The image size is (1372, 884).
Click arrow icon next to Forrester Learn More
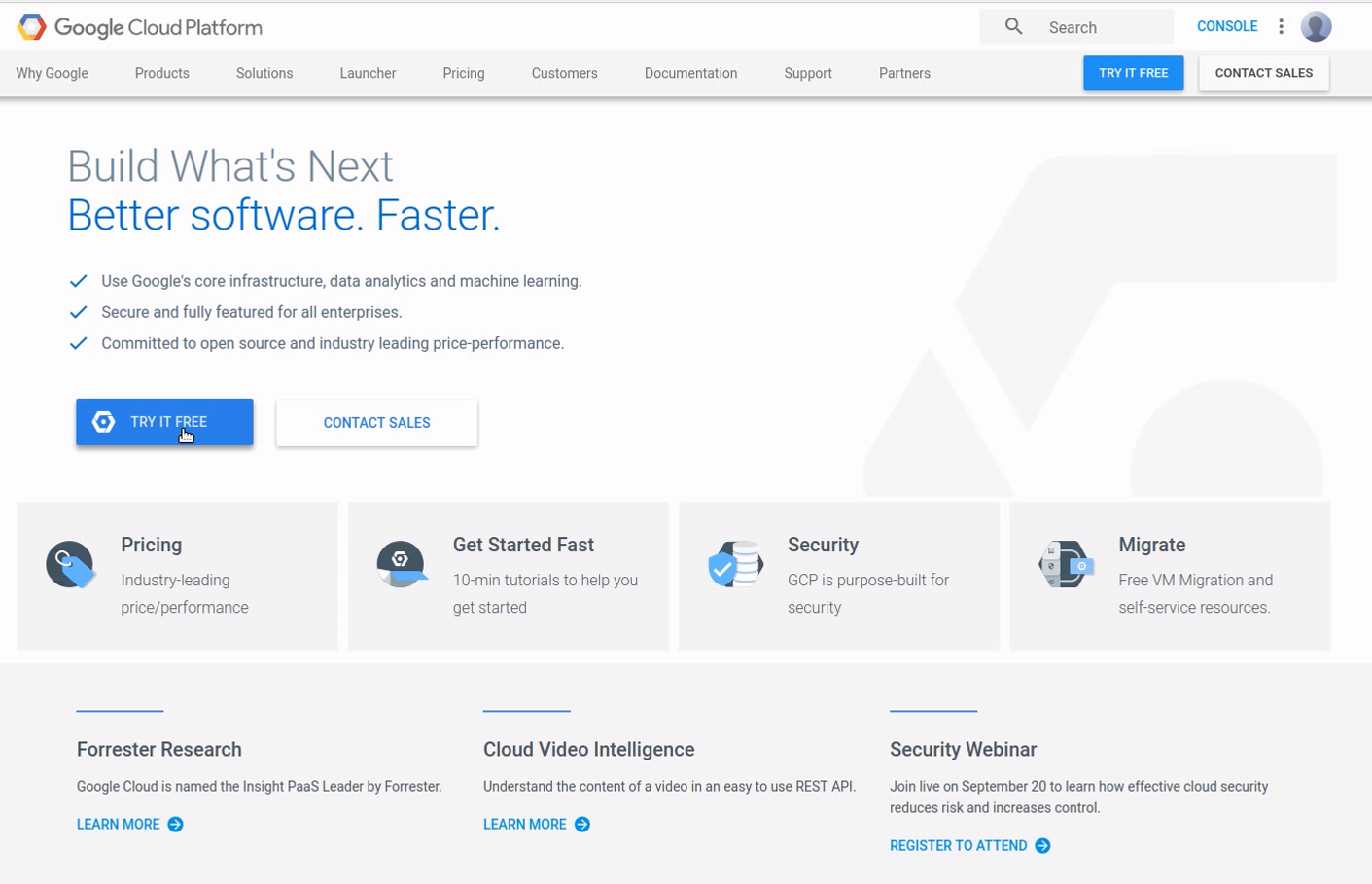pos(175,825)
